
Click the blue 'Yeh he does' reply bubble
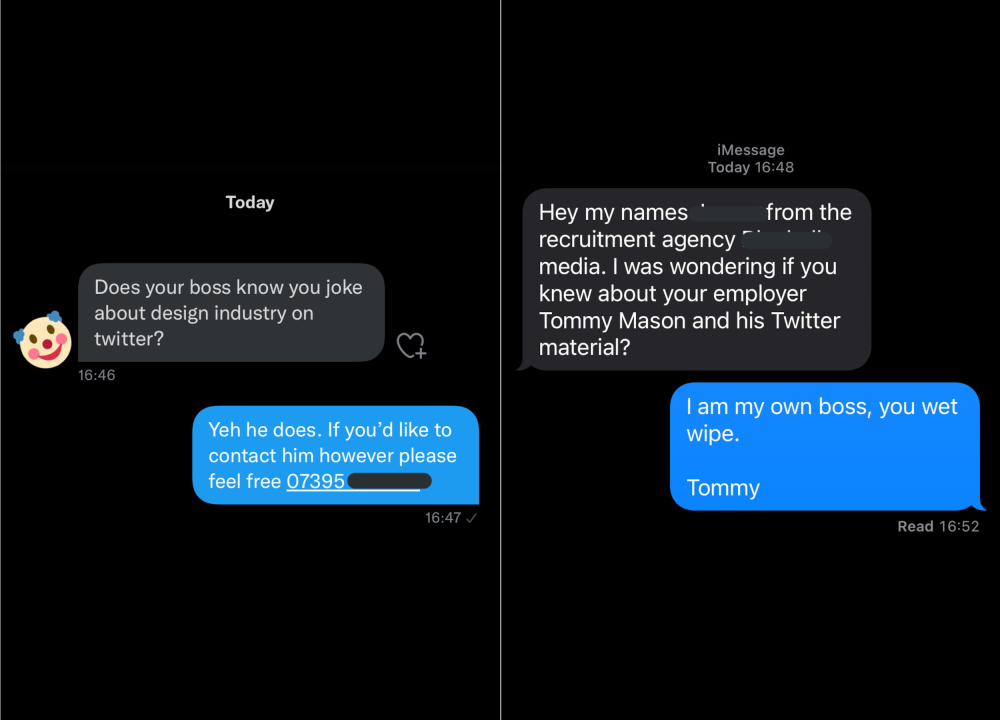[335, 455]
